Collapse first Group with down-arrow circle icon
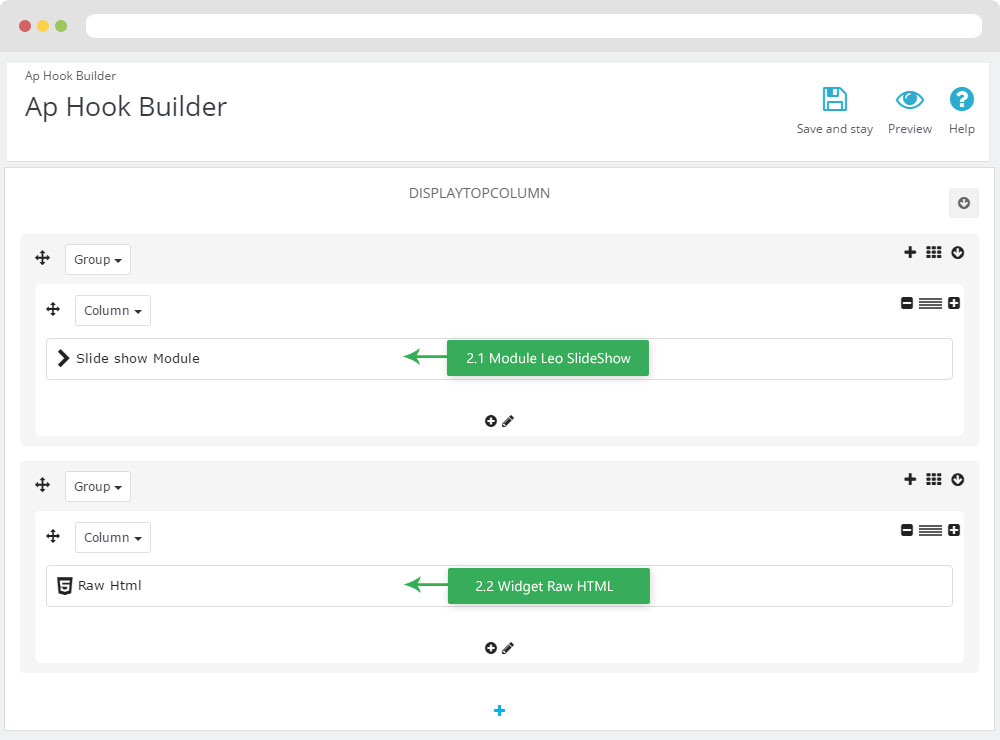This screenshot has width=1000, height=740. pos(957,253)
